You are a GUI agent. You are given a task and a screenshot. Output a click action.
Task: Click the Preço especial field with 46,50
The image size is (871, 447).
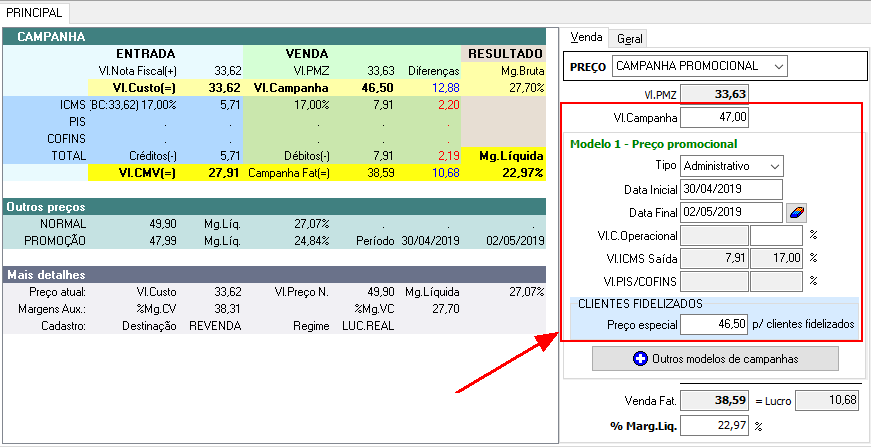click(x=714, y=324)
